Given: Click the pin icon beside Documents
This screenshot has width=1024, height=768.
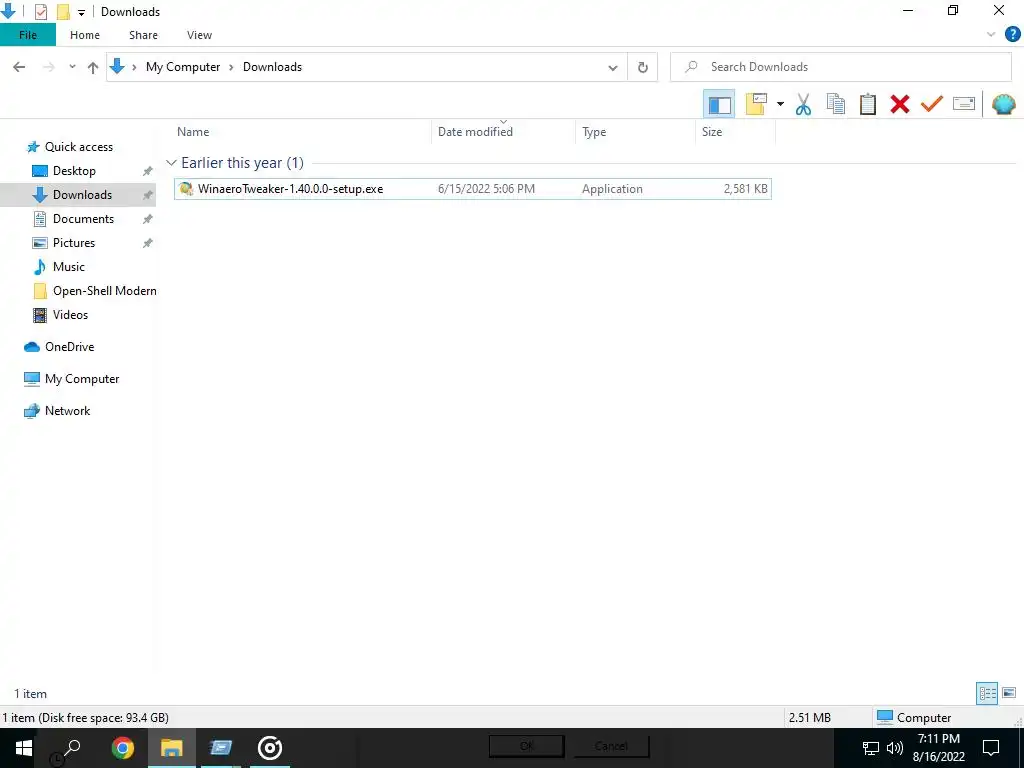Looking at the screenshot, I should tap(148, 219).
